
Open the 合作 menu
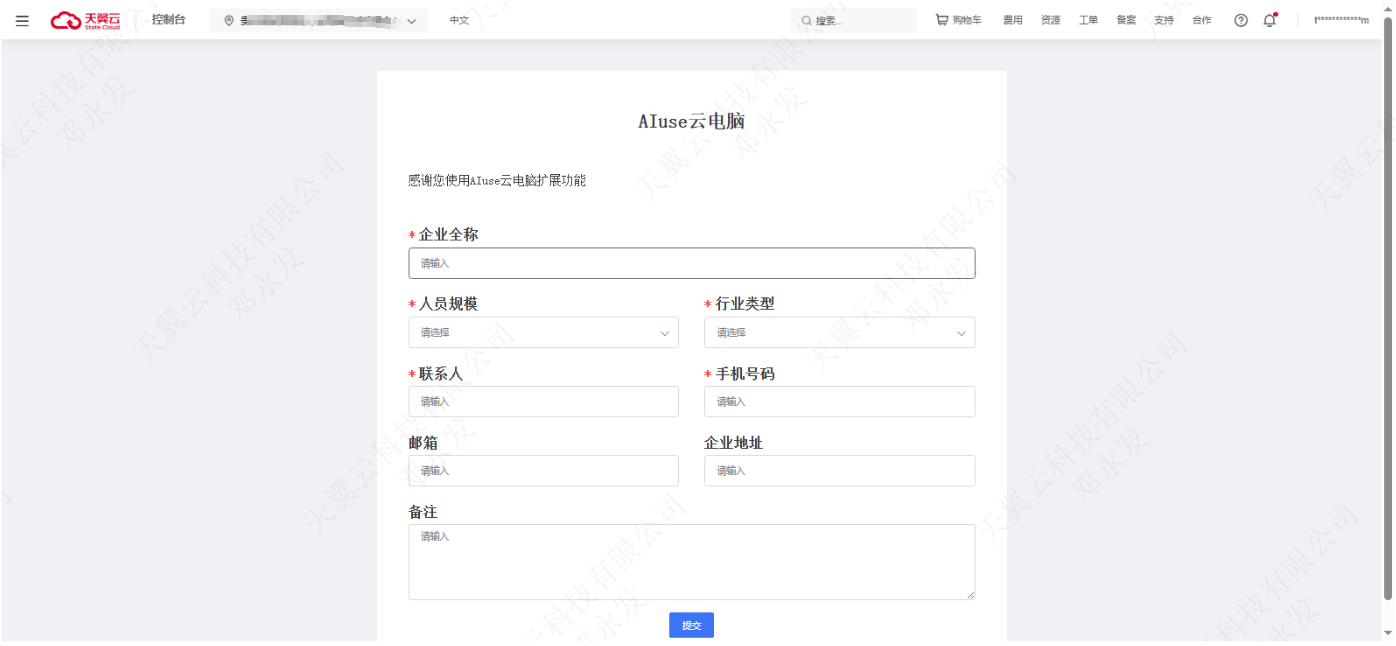(x=1201, y=20)
